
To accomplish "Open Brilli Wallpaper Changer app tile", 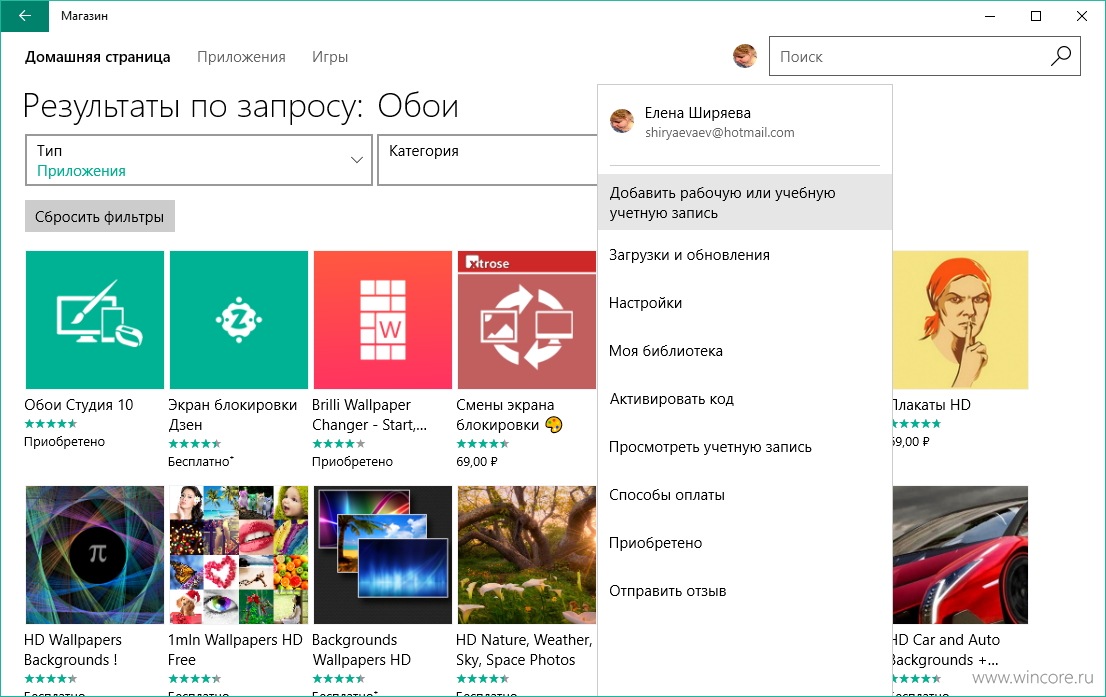I will coord(382,320).
